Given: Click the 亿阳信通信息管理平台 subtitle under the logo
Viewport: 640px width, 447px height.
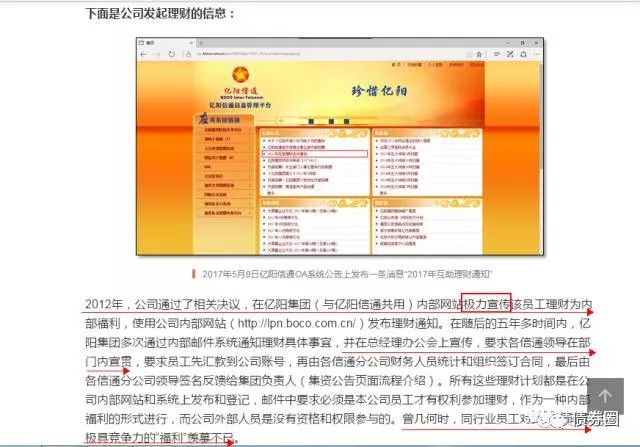Looking at the screenshot, I should click(x=240, y=105).
